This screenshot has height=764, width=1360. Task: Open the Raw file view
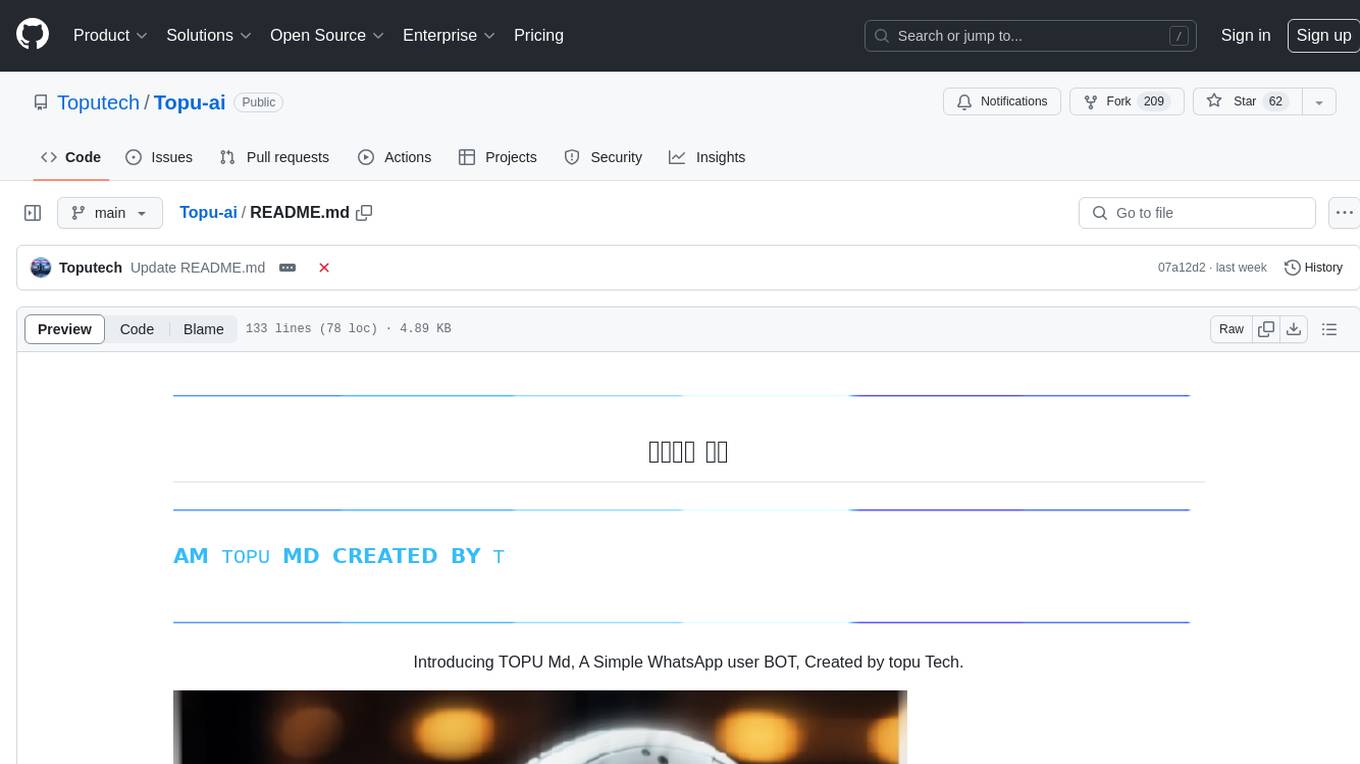point(1231,329)
